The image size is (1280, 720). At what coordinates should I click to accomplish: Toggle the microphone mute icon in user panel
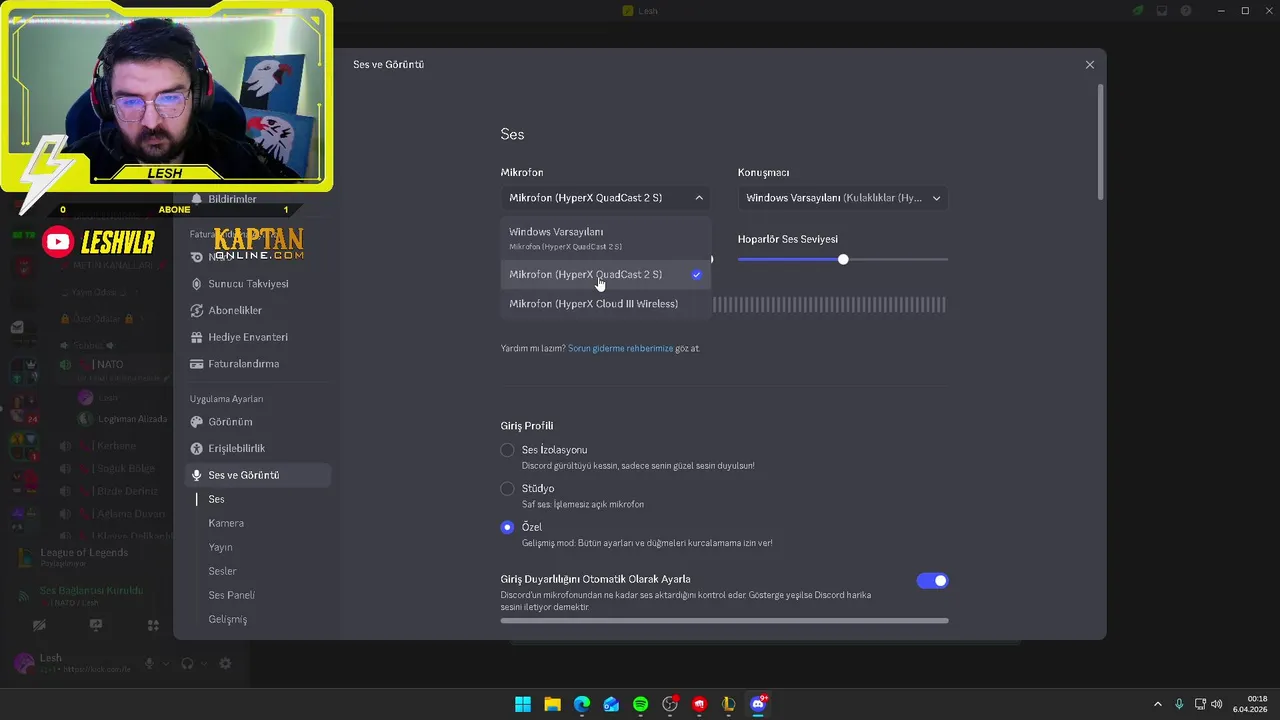coord(150,663)
